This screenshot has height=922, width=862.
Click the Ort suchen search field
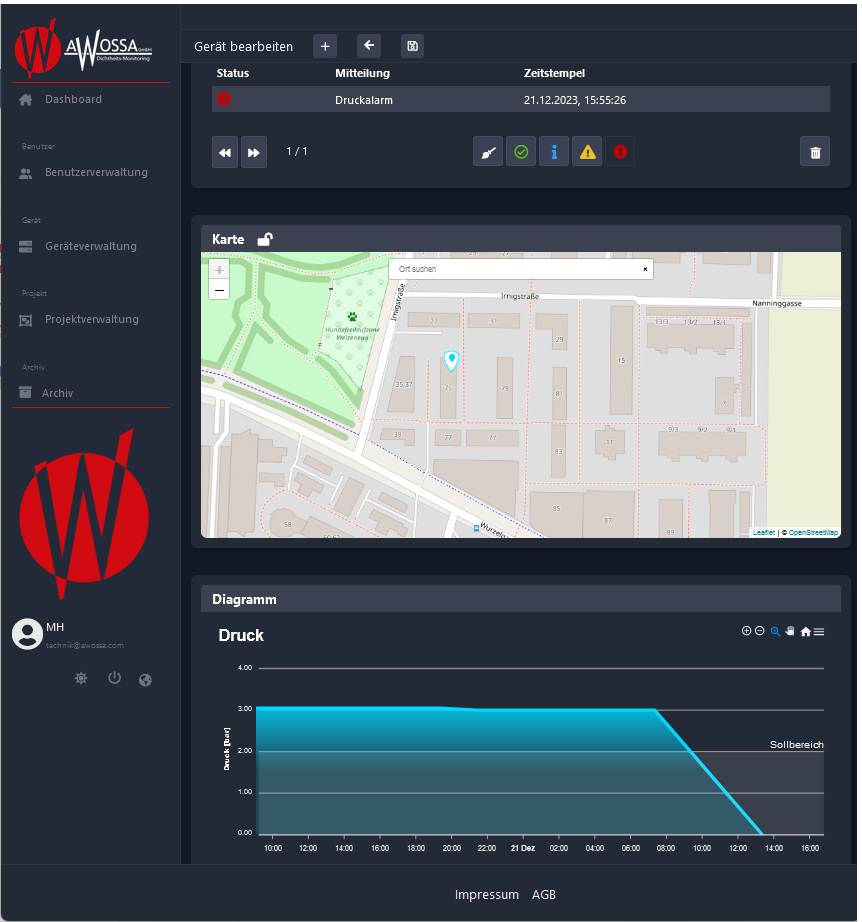click(515, 269)
